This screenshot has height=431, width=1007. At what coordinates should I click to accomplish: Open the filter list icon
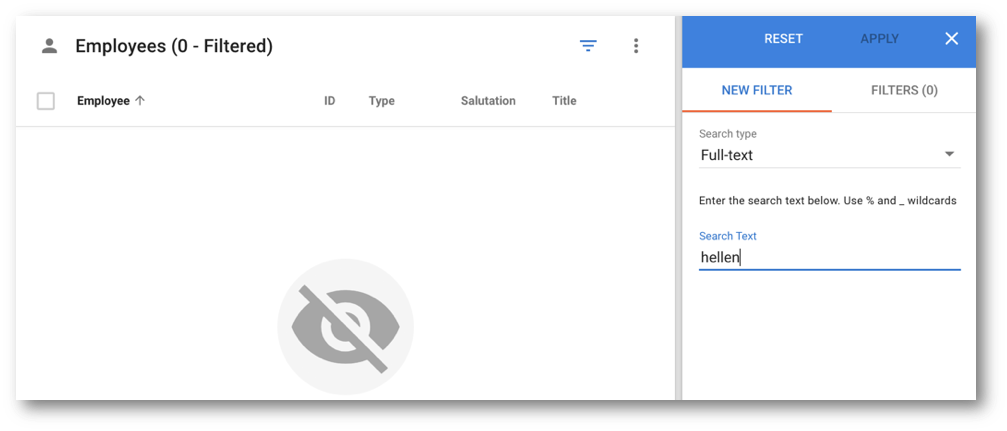(x=588, y=46)
